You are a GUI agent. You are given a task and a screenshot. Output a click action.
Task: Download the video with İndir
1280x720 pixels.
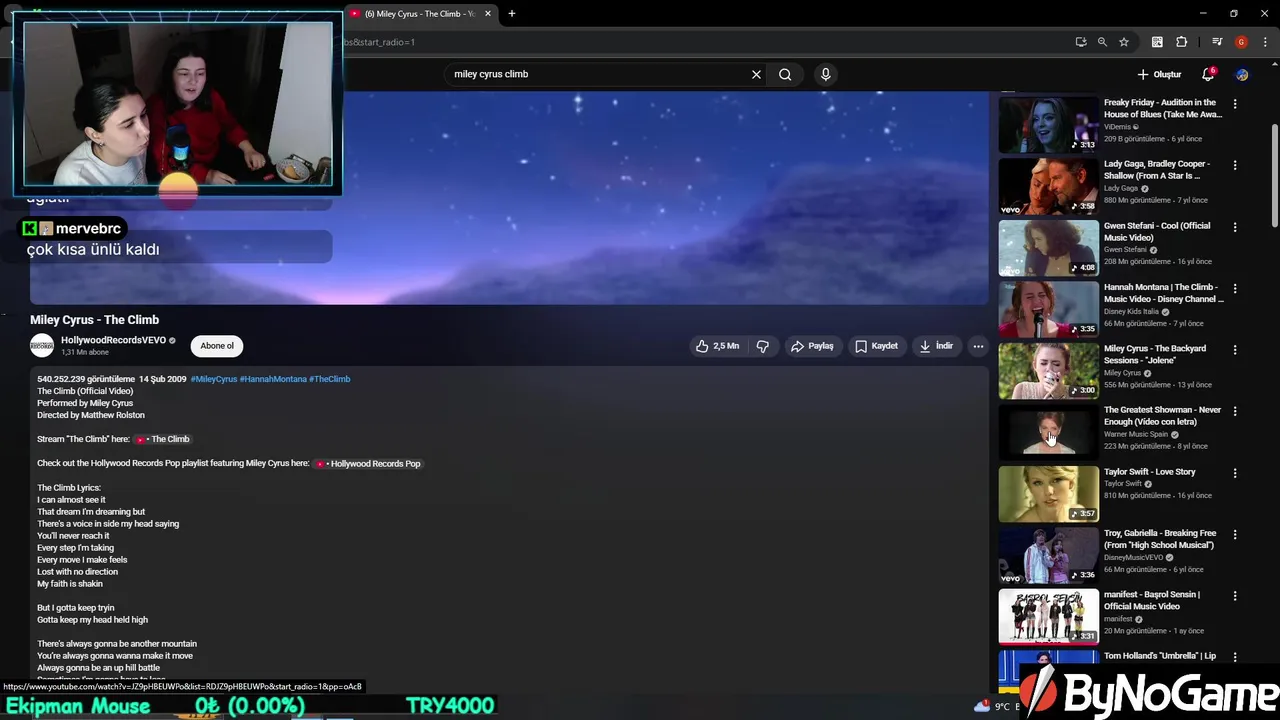[x=937, y=346]
